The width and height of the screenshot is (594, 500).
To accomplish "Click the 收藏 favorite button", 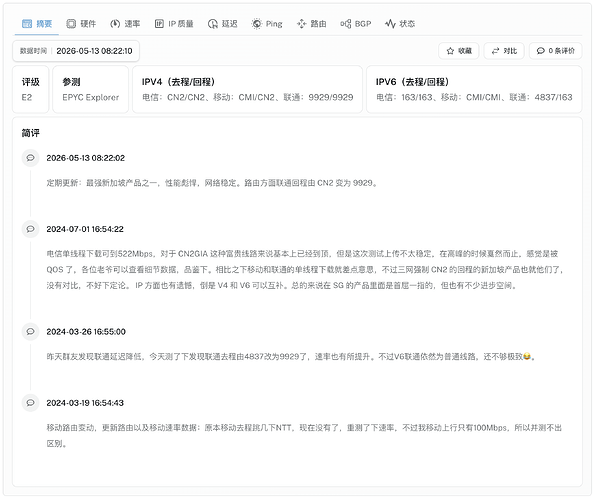I will pyautogui.click(x=459, y=51).
